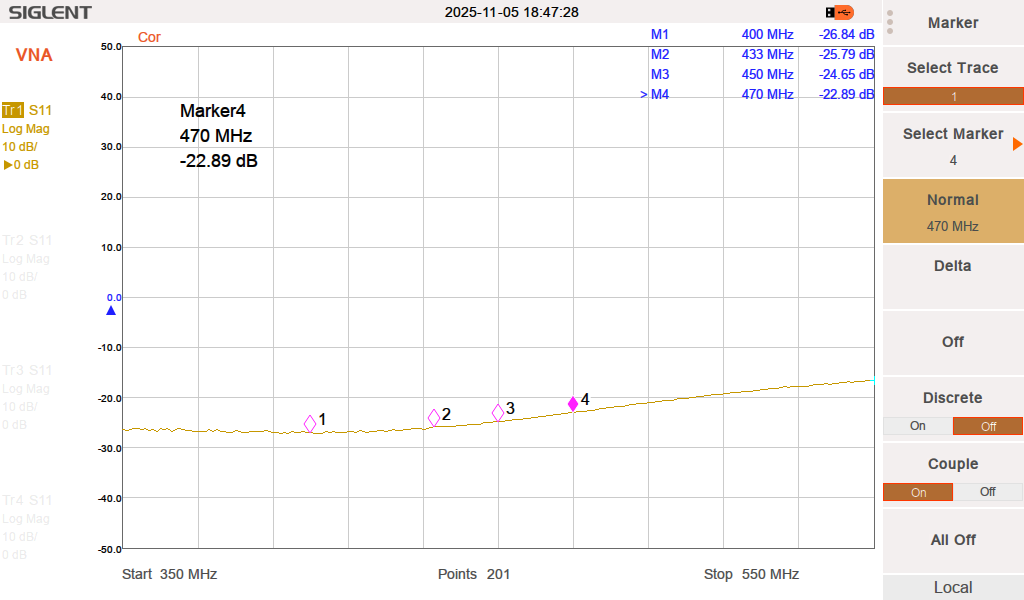
Task: Select the Tr1 S11 trace label
Action: pos(27,110)
